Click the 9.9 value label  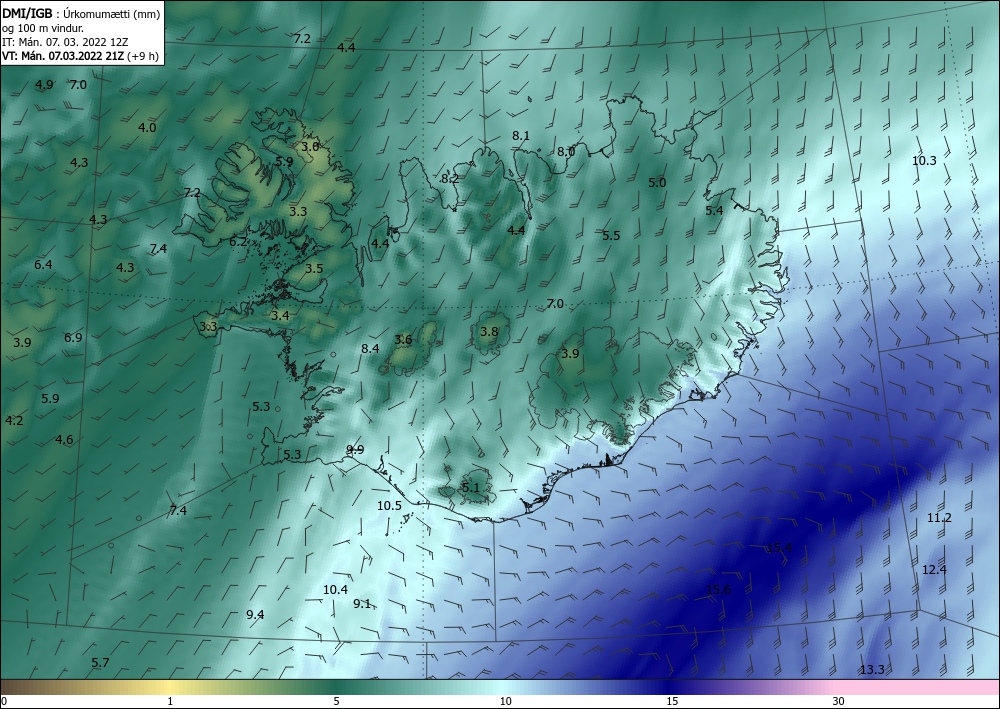click(x=355, y=450)
